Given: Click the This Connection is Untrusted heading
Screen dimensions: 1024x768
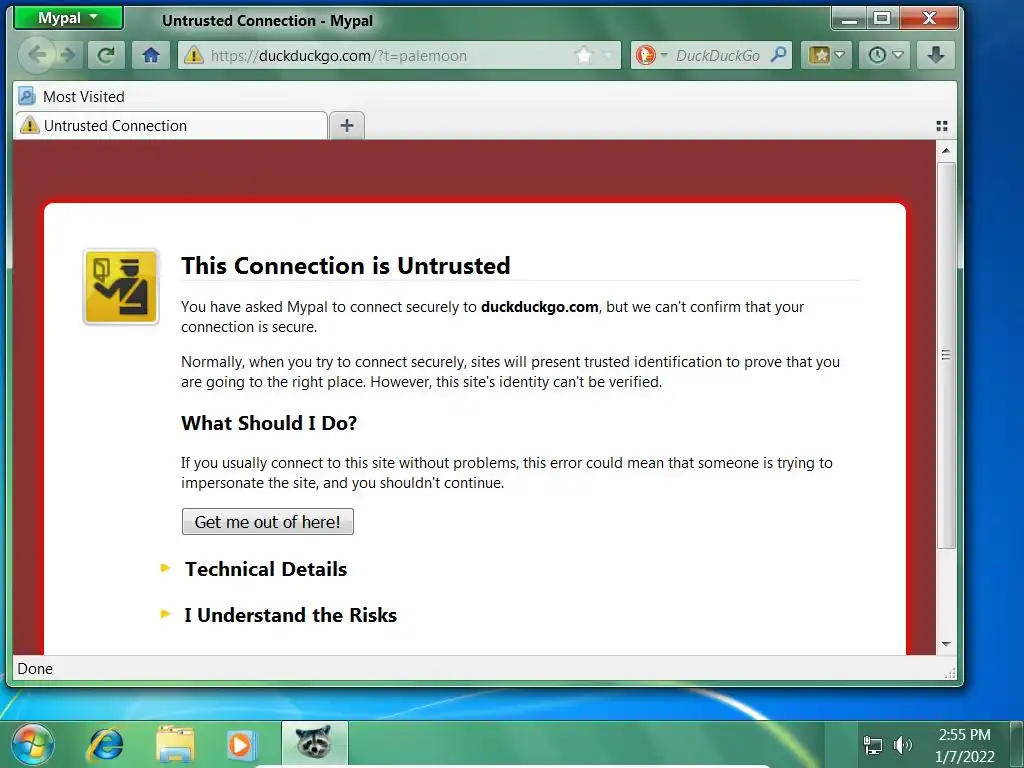Looking at the screenshot, I should [x=345, y=266].
